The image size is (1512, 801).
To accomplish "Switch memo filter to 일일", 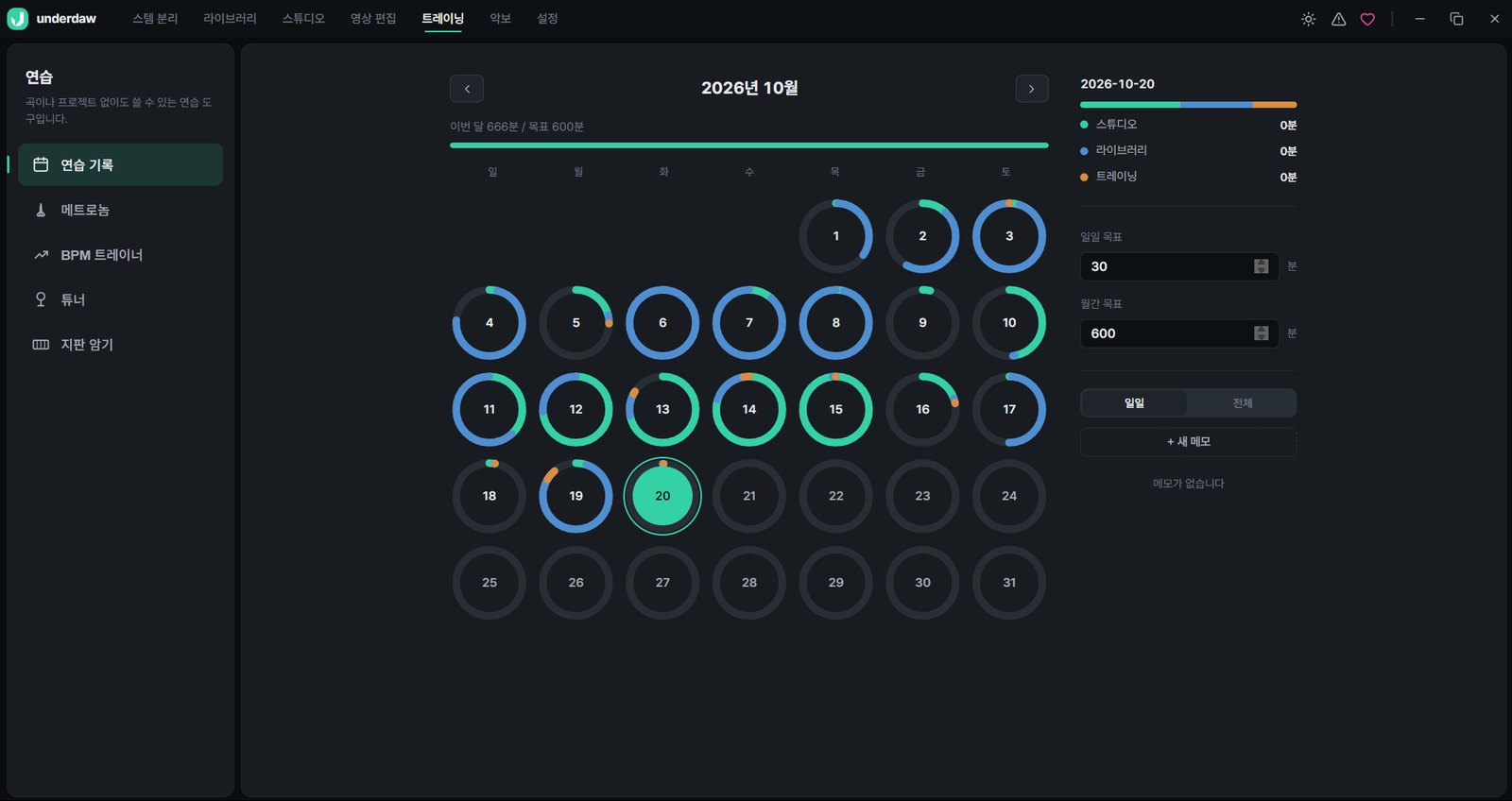I will (1134, 403).
